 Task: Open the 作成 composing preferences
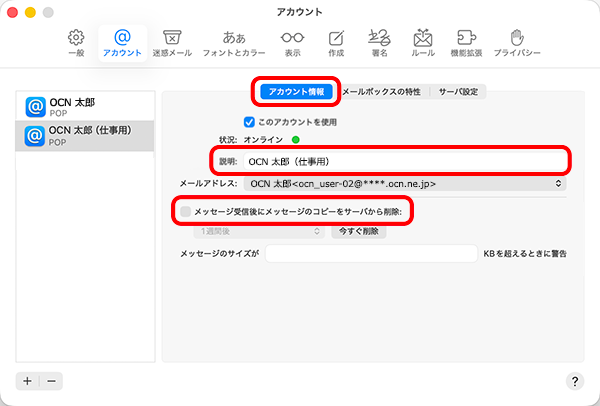click(x=336, y=42)
